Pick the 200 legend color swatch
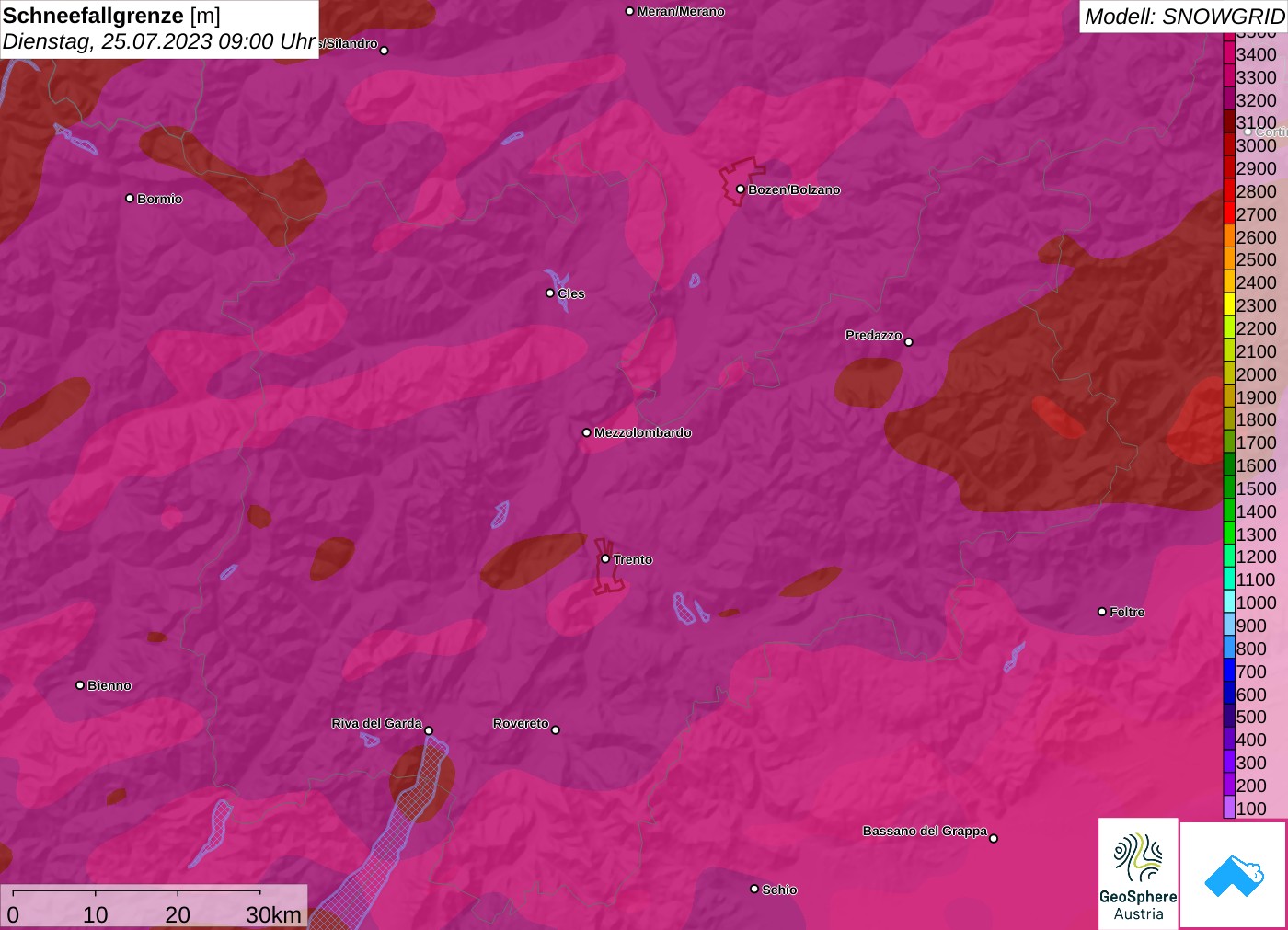This screenshot has width=1288, height=930. (1229, 786)
